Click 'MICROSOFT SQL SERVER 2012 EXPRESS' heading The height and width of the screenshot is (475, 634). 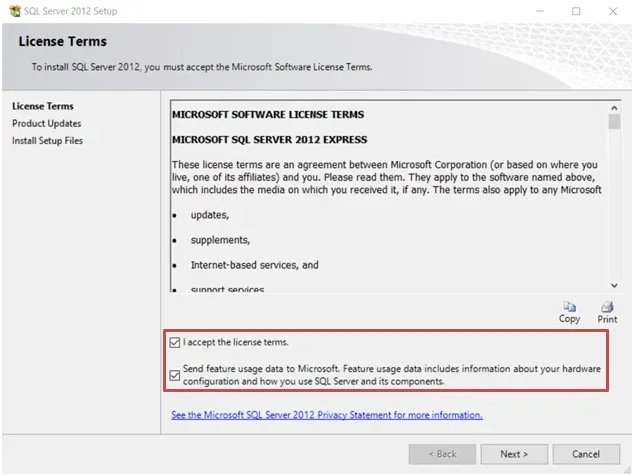pos(270,140)
